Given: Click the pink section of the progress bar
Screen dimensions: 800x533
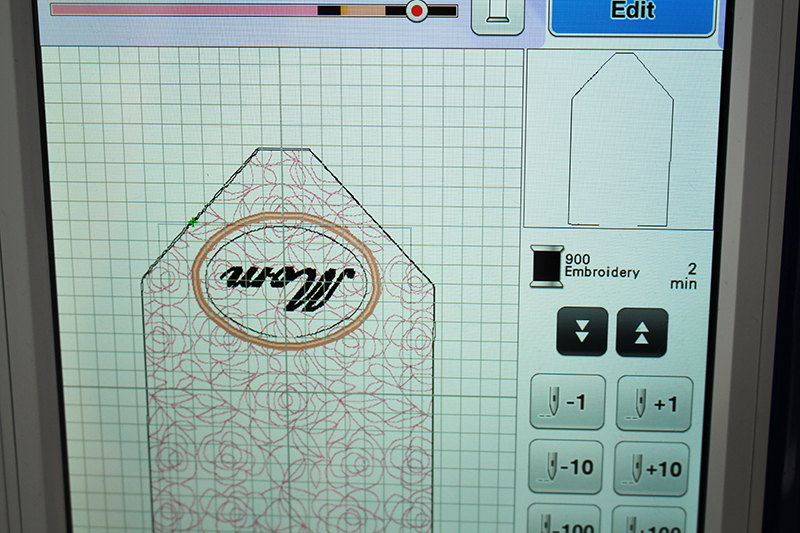Looking at the screenshot, I should point(180,10).
